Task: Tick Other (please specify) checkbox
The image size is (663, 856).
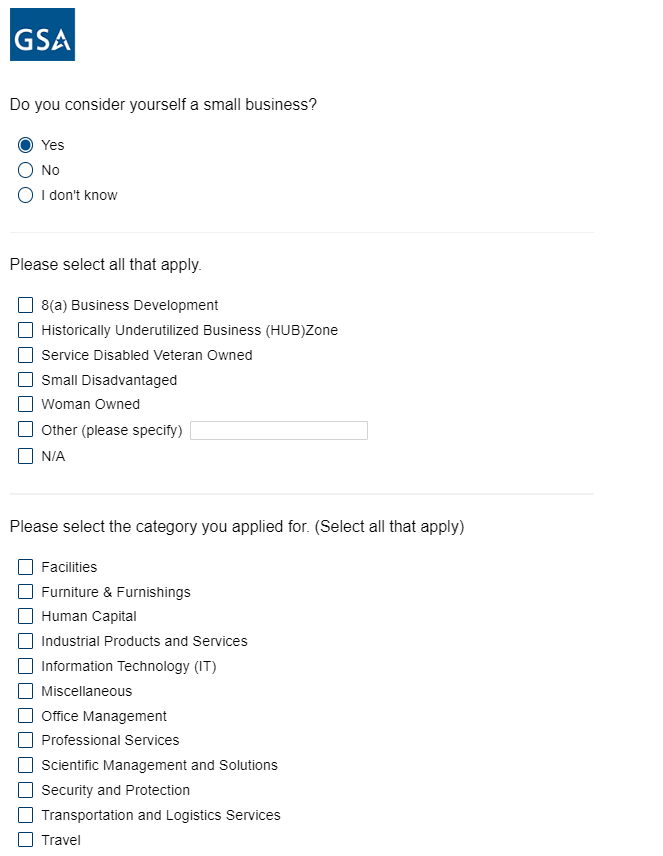Action: coord(26,430)
